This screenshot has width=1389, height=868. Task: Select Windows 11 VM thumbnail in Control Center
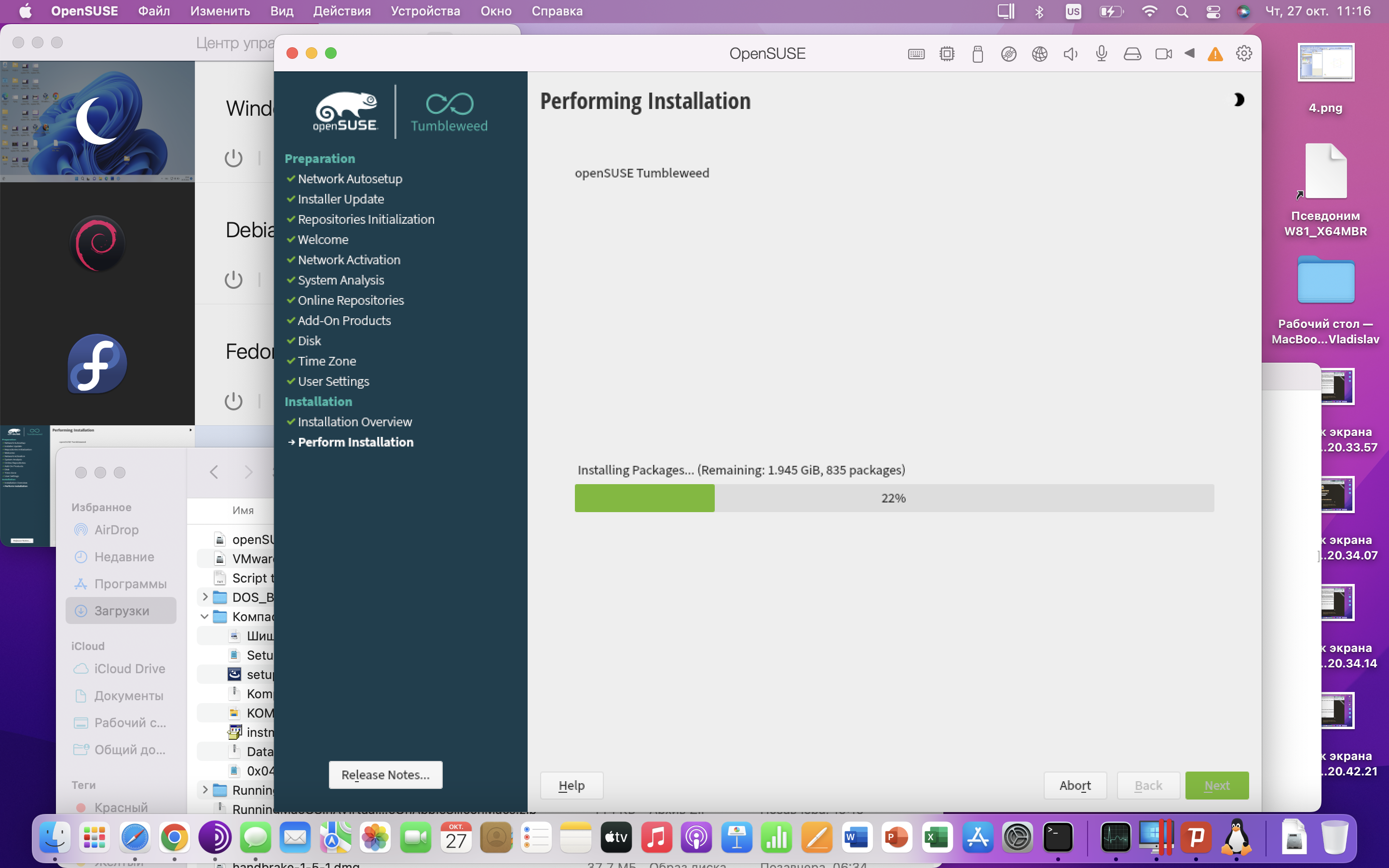tap(97, 122)
